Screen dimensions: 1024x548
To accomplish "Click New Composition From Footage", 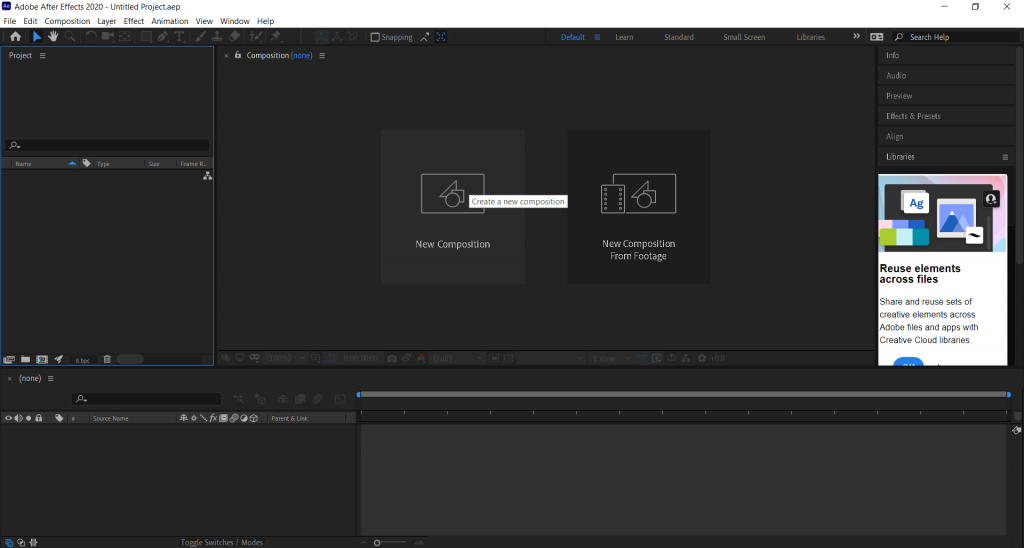I will 638,207.
